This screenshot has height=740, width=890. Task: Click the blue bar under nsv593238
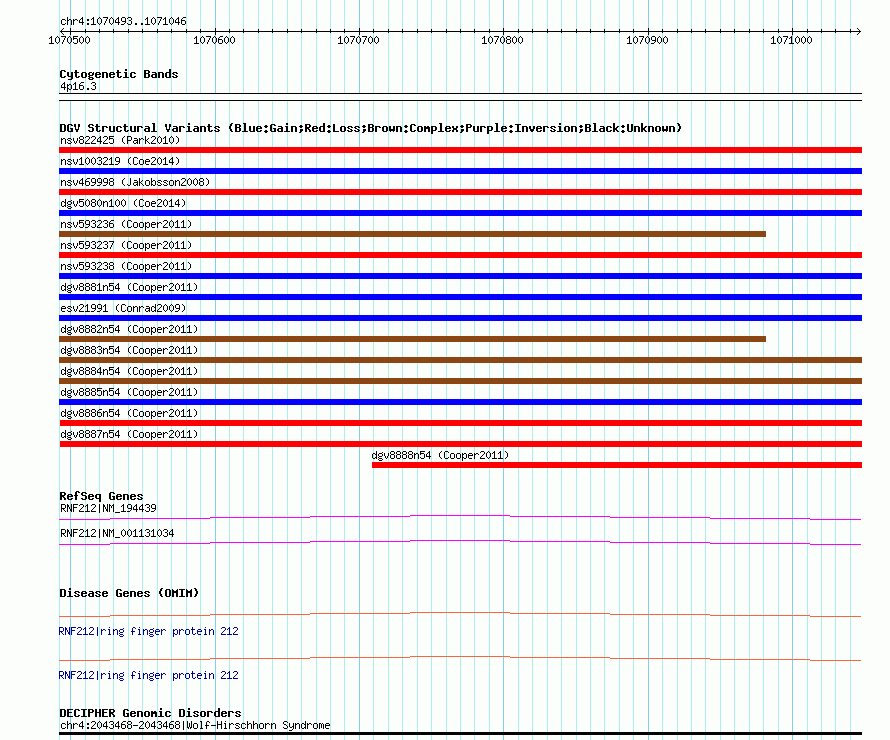[460, 276]
